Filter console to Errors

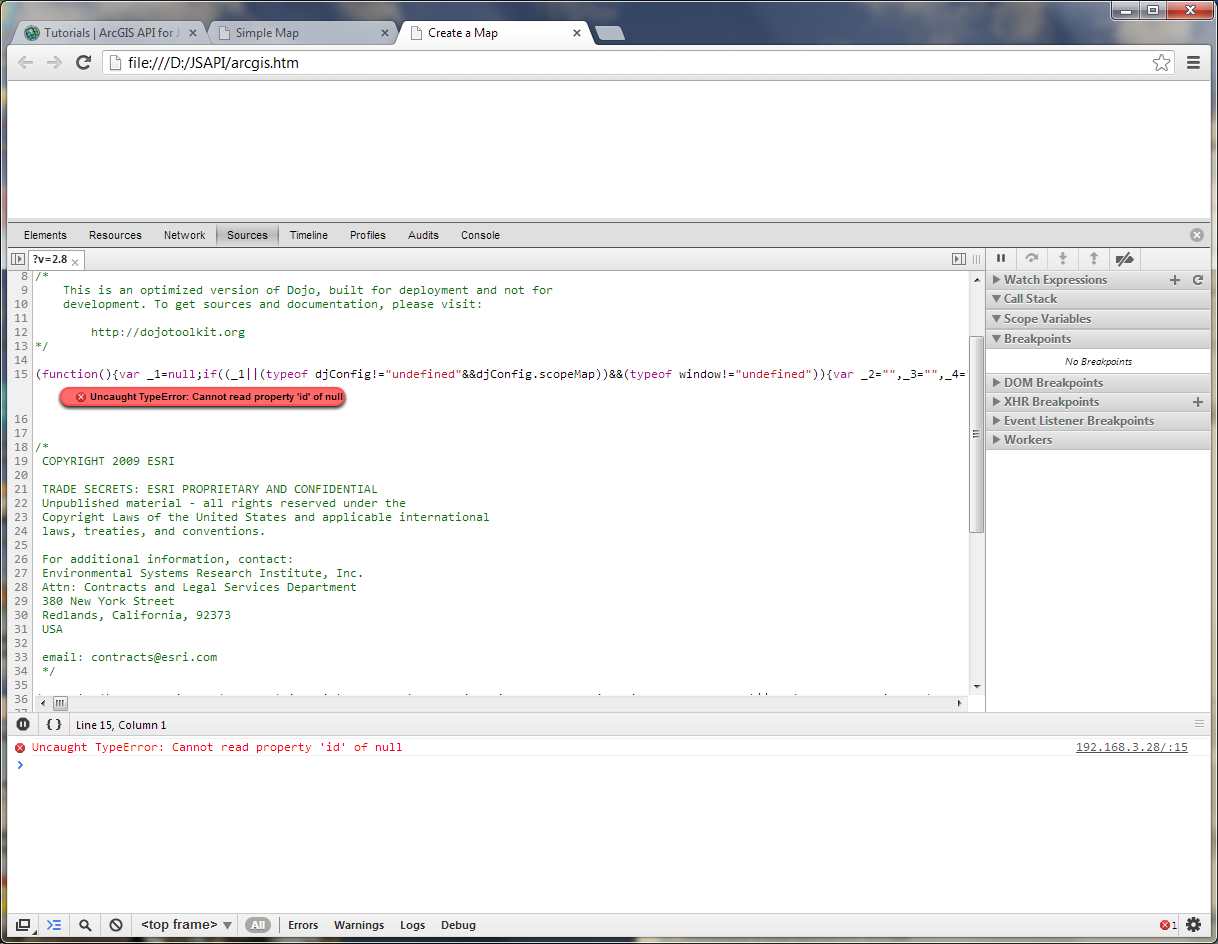coord(303,925)
